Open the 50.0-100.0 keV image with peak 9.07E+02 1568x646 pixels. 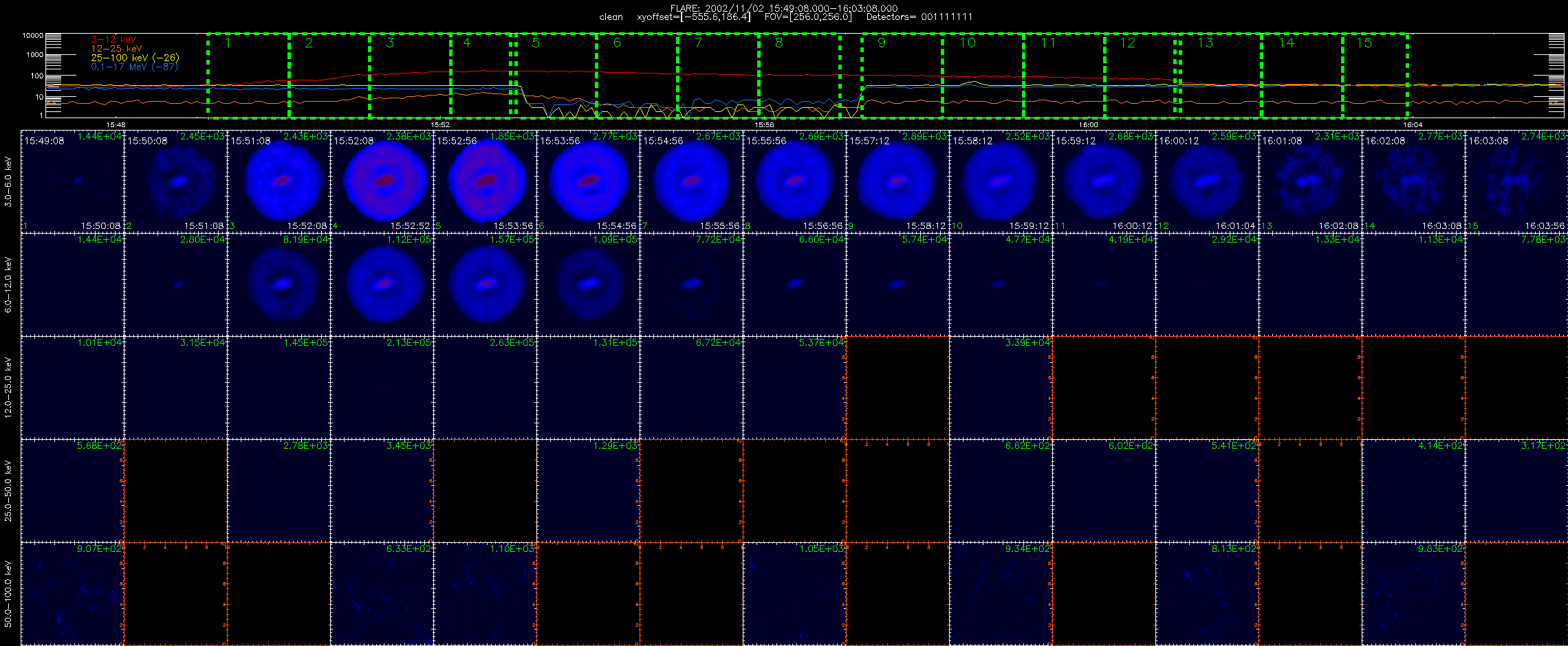tap(73, 594)
